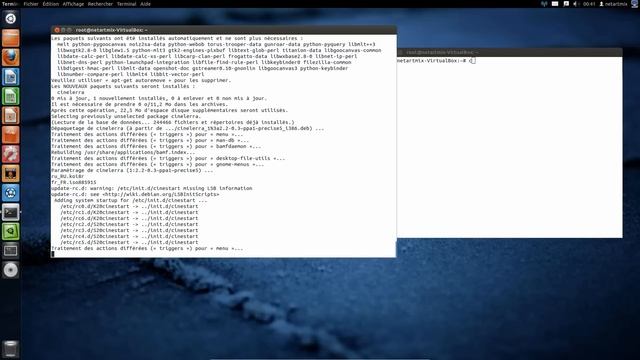Image resolution: width=640 pixels, height=360 pixels.
Task: Open the clock showing 00:41
Action: tap(589, 4)
